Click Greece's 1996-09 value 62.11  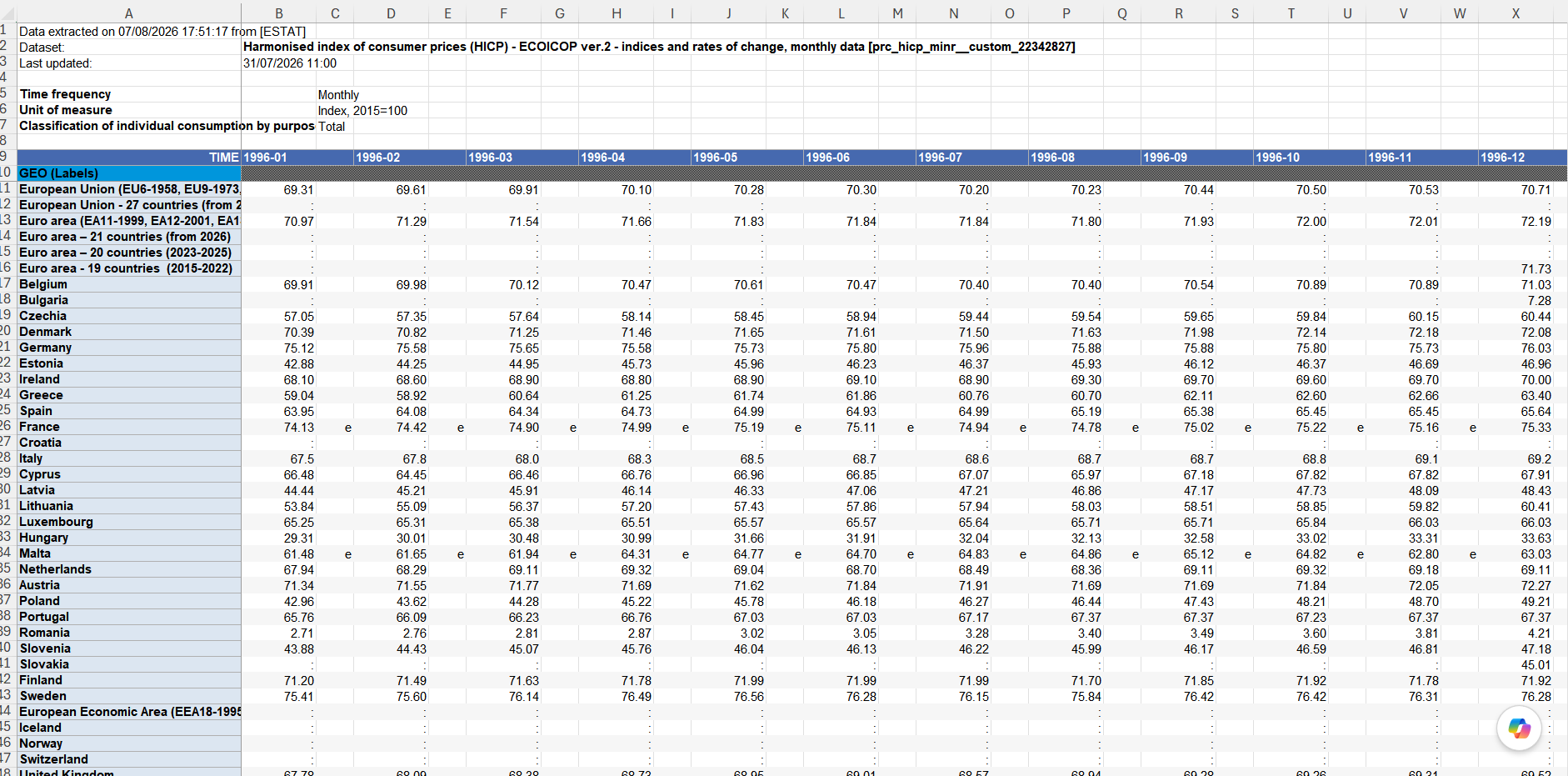(1179, 396)
